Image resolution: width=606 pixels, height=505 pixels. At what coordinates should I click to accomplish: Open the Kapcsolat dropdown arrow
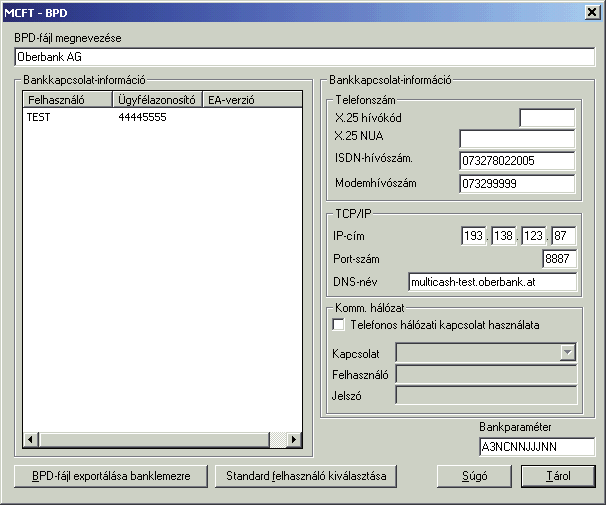tap(567, 352)
